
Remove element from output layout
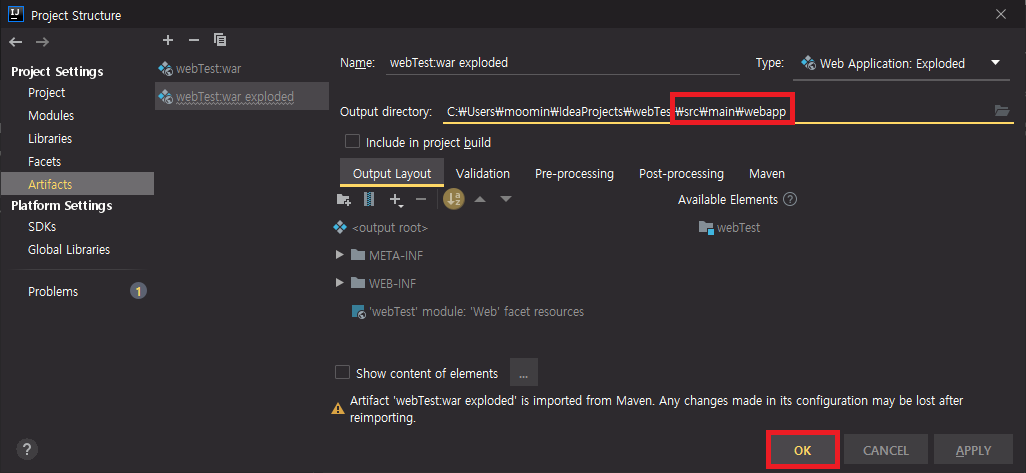click(421, 199)
